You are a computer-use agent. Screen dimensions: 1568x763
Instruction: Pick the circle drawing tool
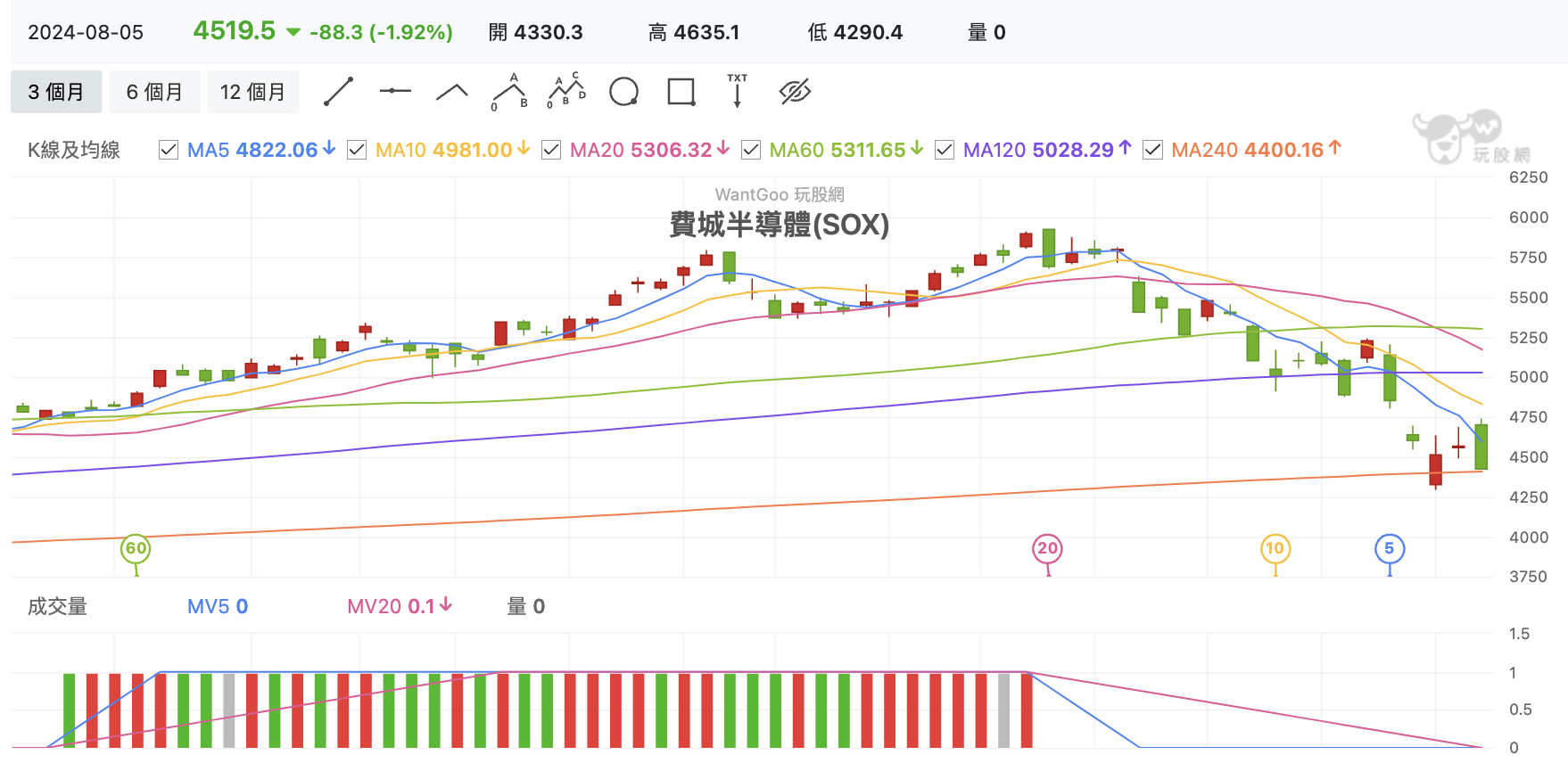623,92
